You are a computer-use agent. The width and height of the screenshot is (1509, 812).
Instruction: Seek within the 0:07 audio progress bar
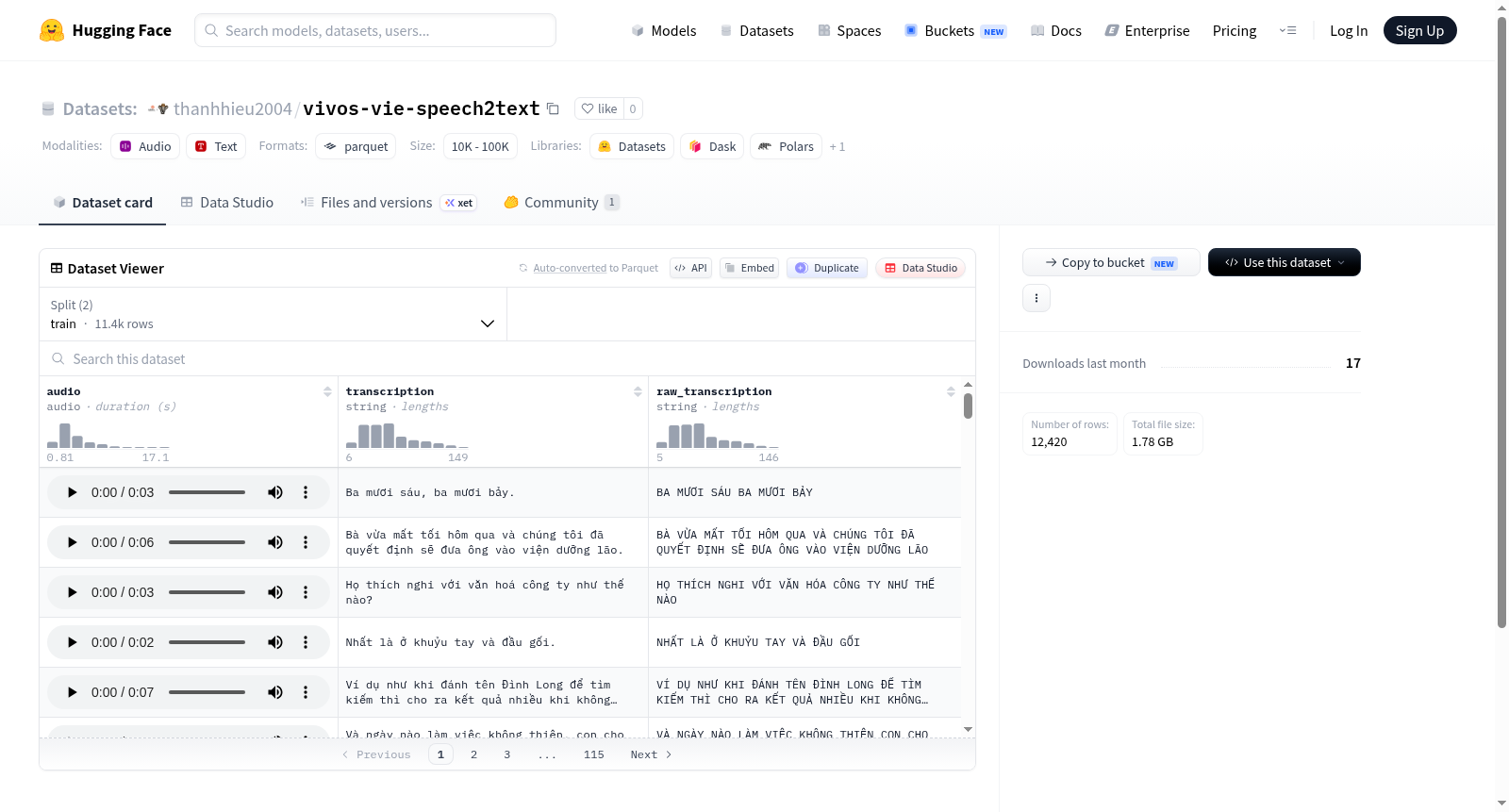[207, 692]
